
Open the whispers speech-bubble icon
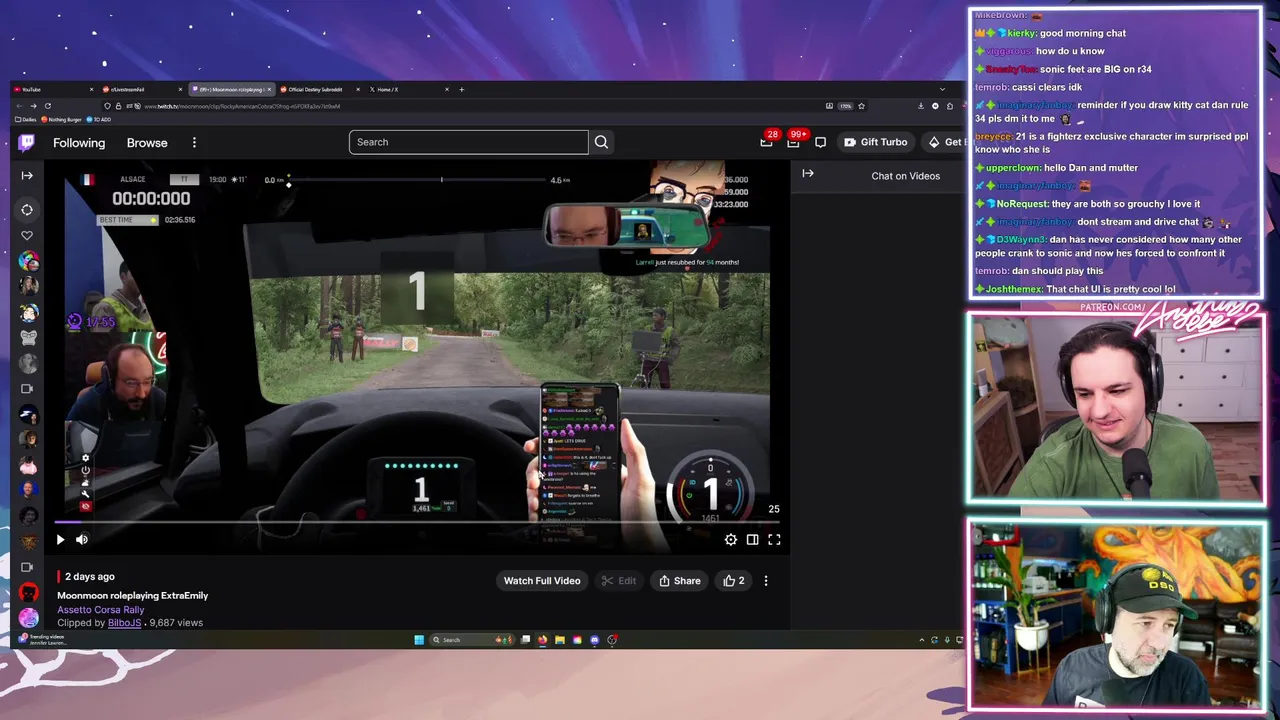pyautogui.click(x=820, y=142)
